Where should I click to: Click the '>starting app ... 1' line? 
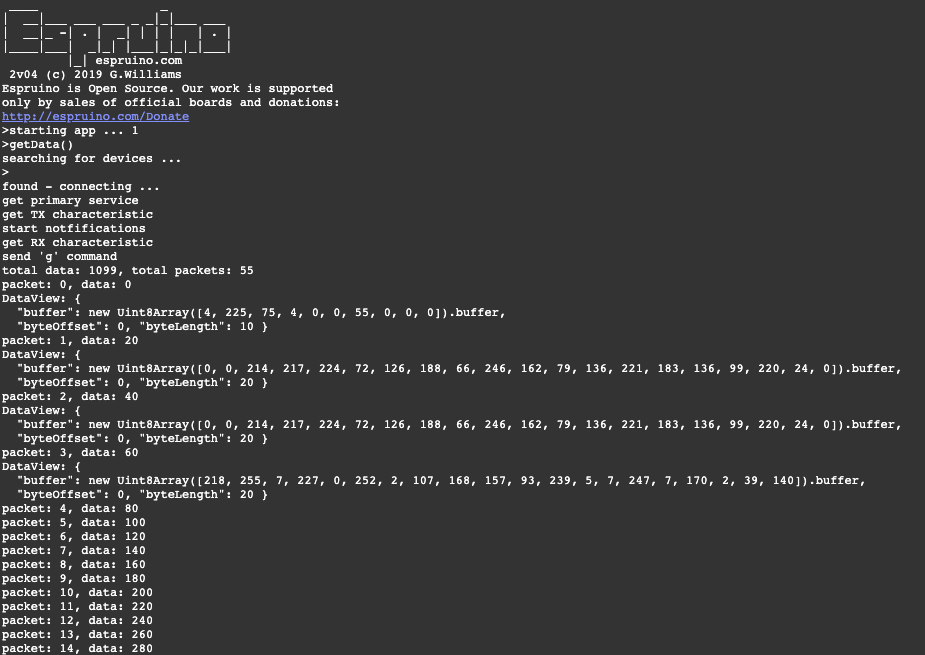pos(70,131)
